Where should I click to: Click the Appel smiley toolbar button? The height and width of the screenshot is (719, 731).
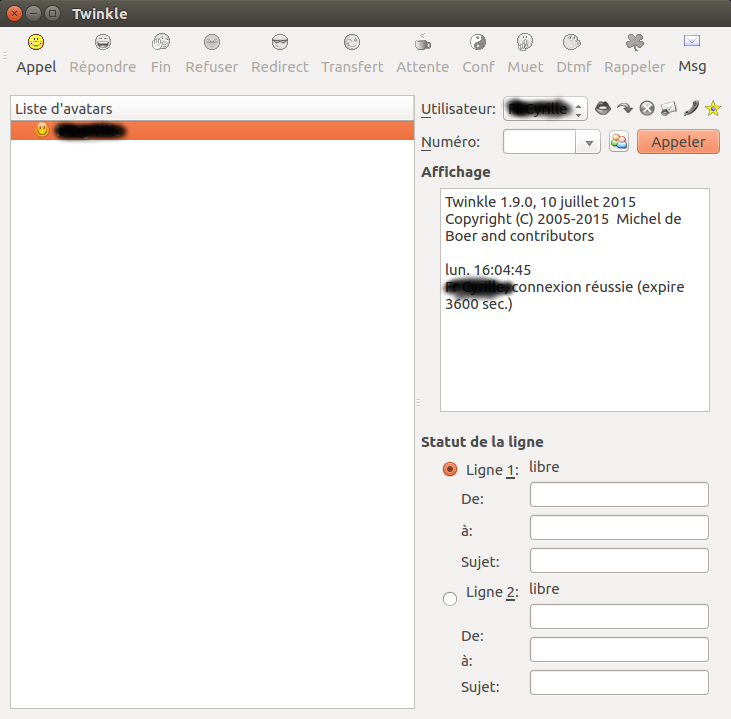pyautogui.click(x=36, y=54)
